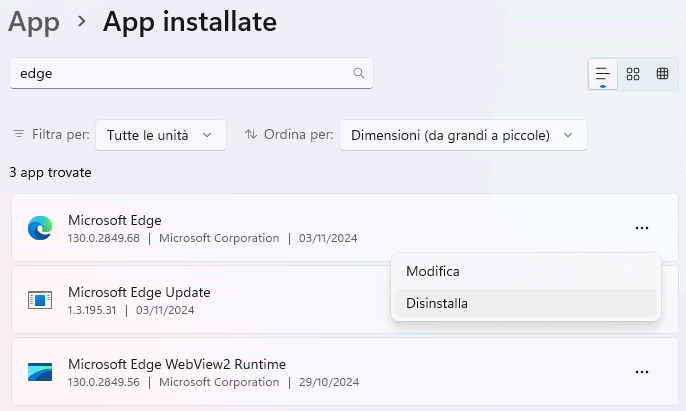Image resolution: width=686 pixels, height=411 pixels.
Task: Click the filter icon beside Filtra per
Action: pyautogui.click(x=19, y=135)
